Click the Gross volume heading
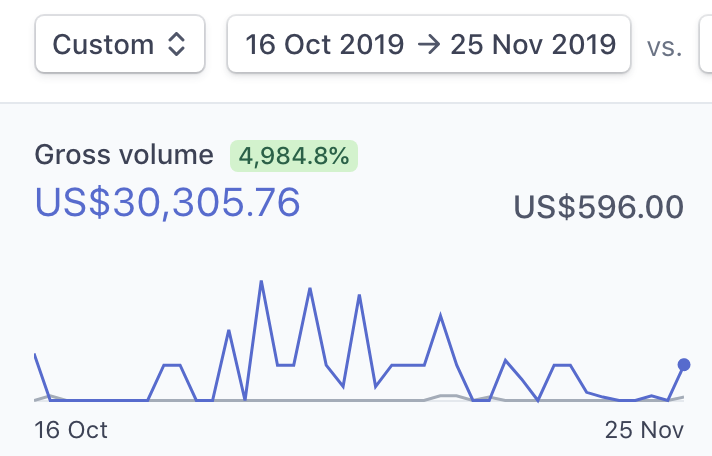The height and width of the screenshot is (456, 712). (124, 155)
